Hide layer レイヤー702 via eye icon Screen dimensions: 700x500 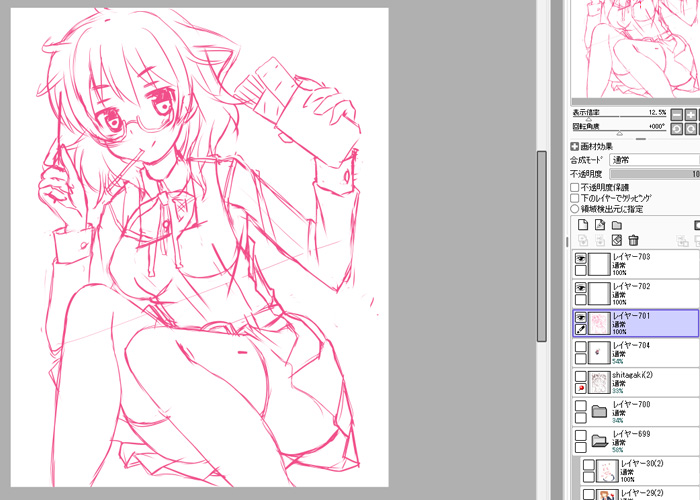tap(580, 288)
